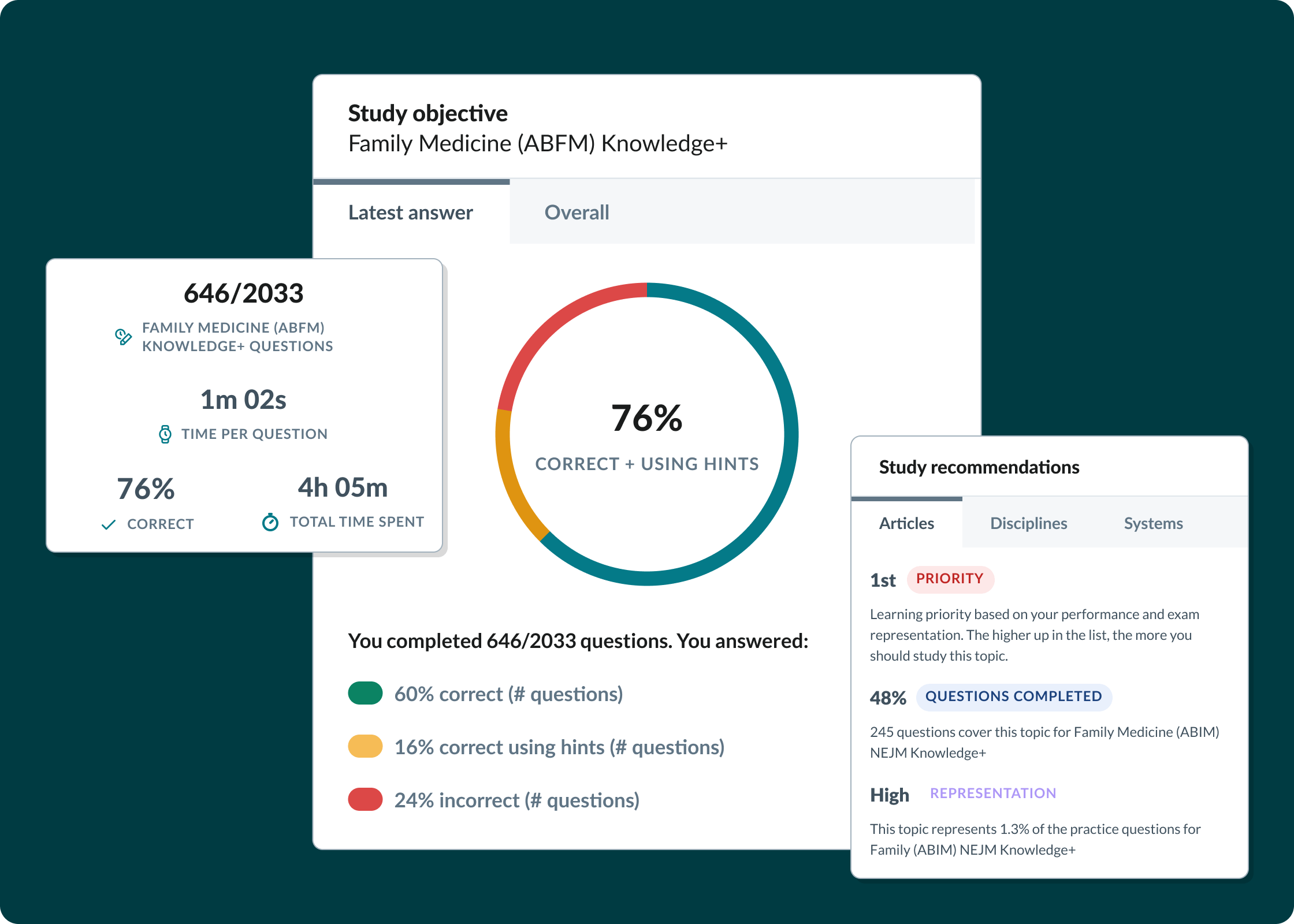Image resolution: width=1294 pixels, height=924 pixels.
Task: Click the yellow hints legend swatch
Action: click(x=365, y=747)
